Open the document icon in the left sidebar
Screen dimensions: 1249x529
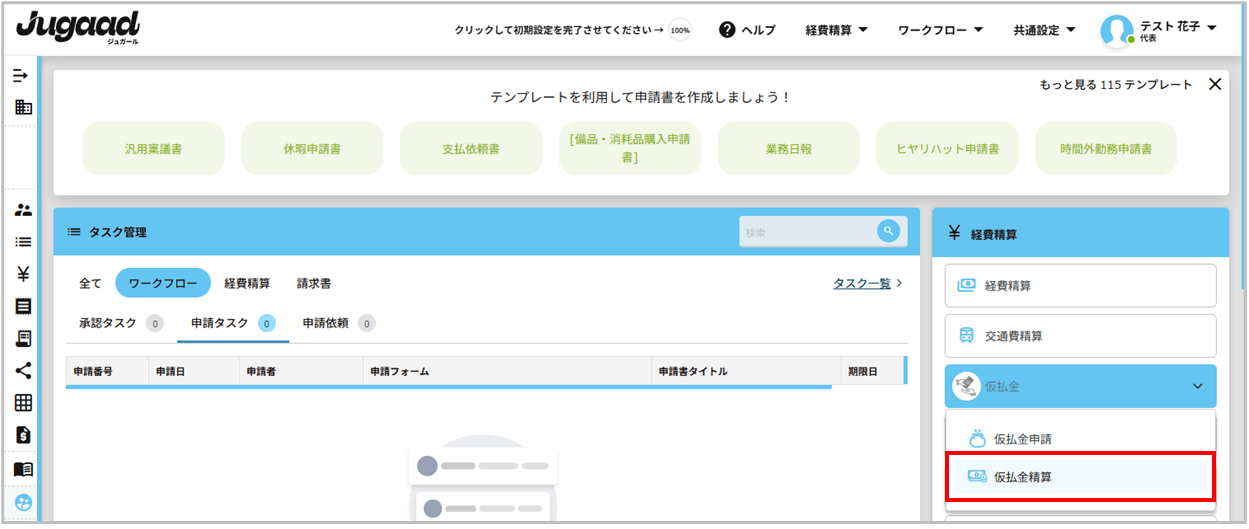[x=23, y=306]
